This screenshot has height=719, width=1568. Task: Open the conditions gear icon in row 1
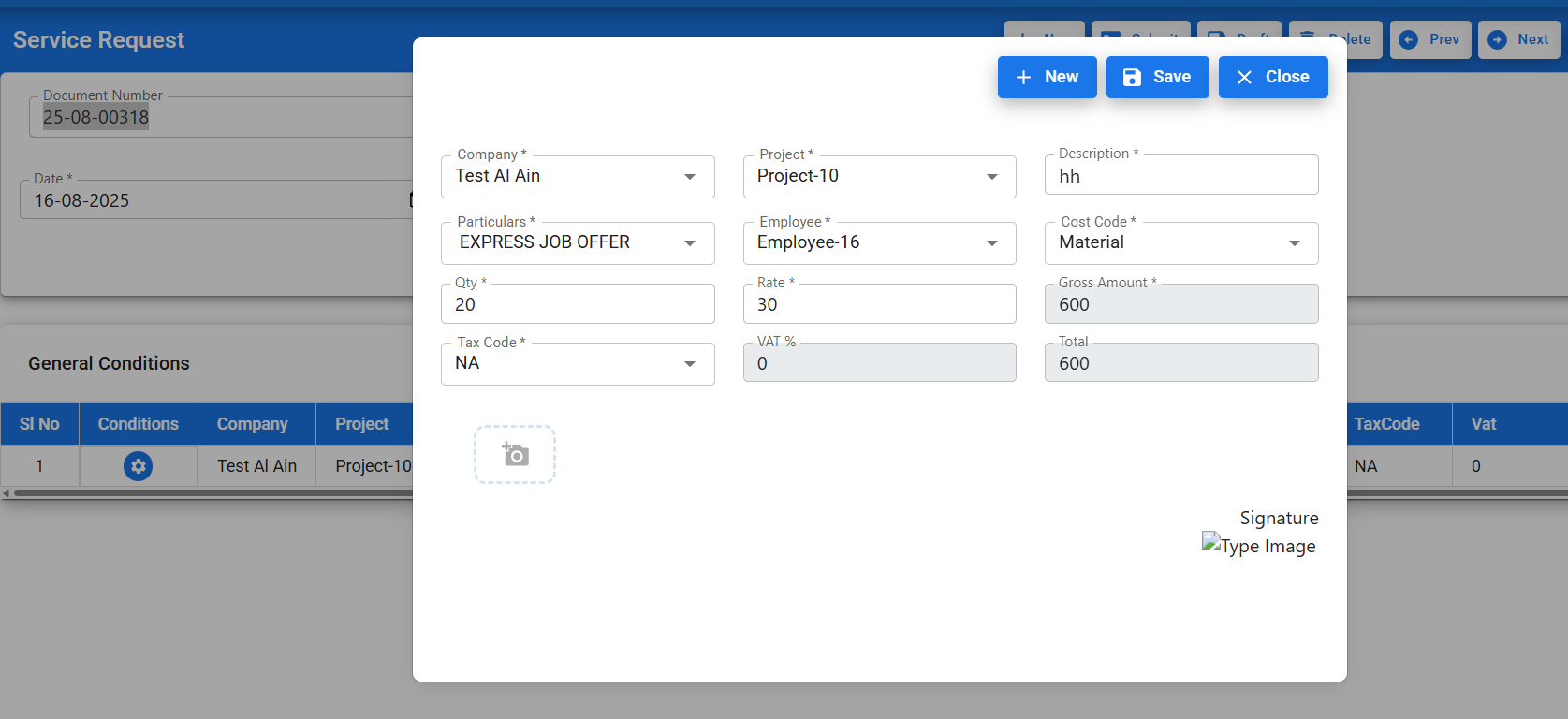click(139, 466)
